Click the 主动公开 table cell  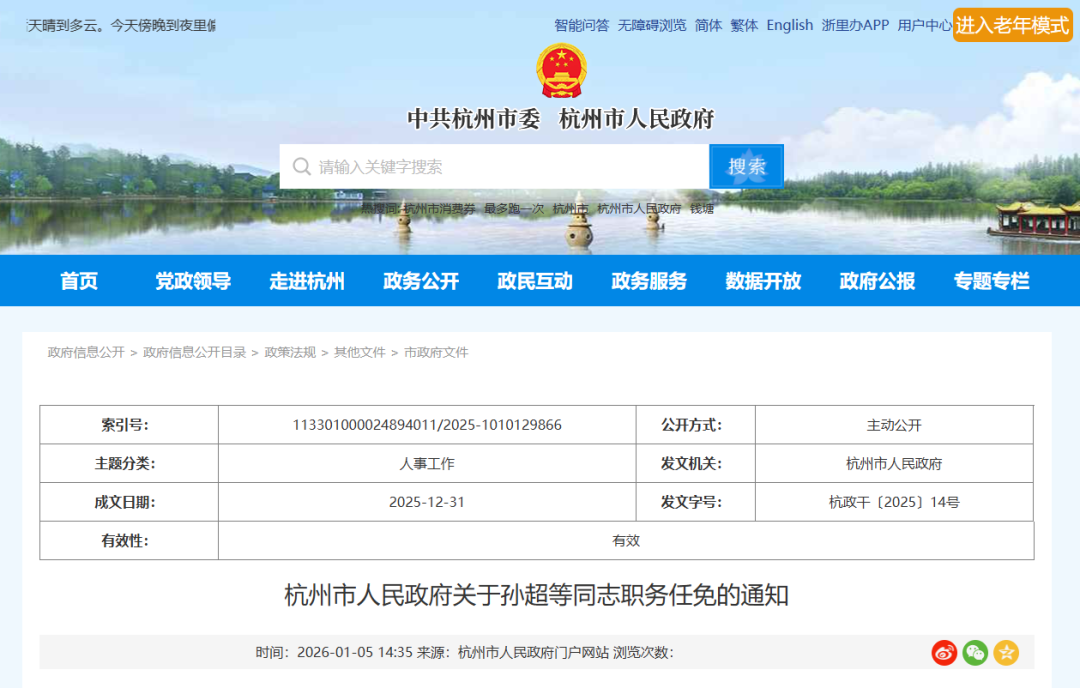(x=894, y=425)
